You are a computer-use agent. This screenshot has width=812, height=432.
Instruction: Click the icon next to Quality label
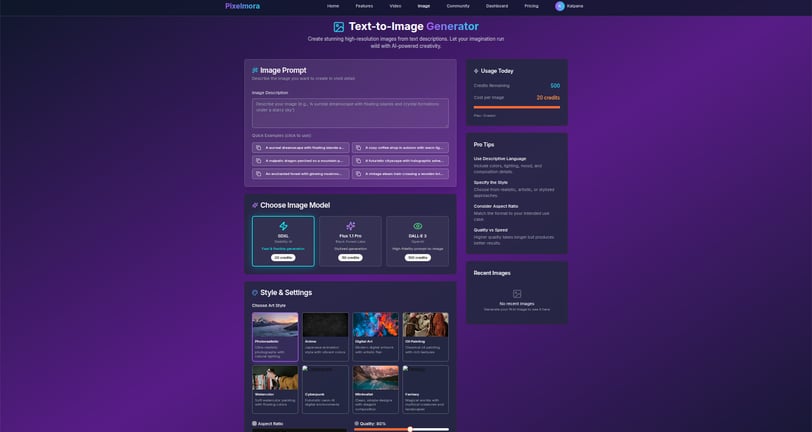click(x=357, y=424)
